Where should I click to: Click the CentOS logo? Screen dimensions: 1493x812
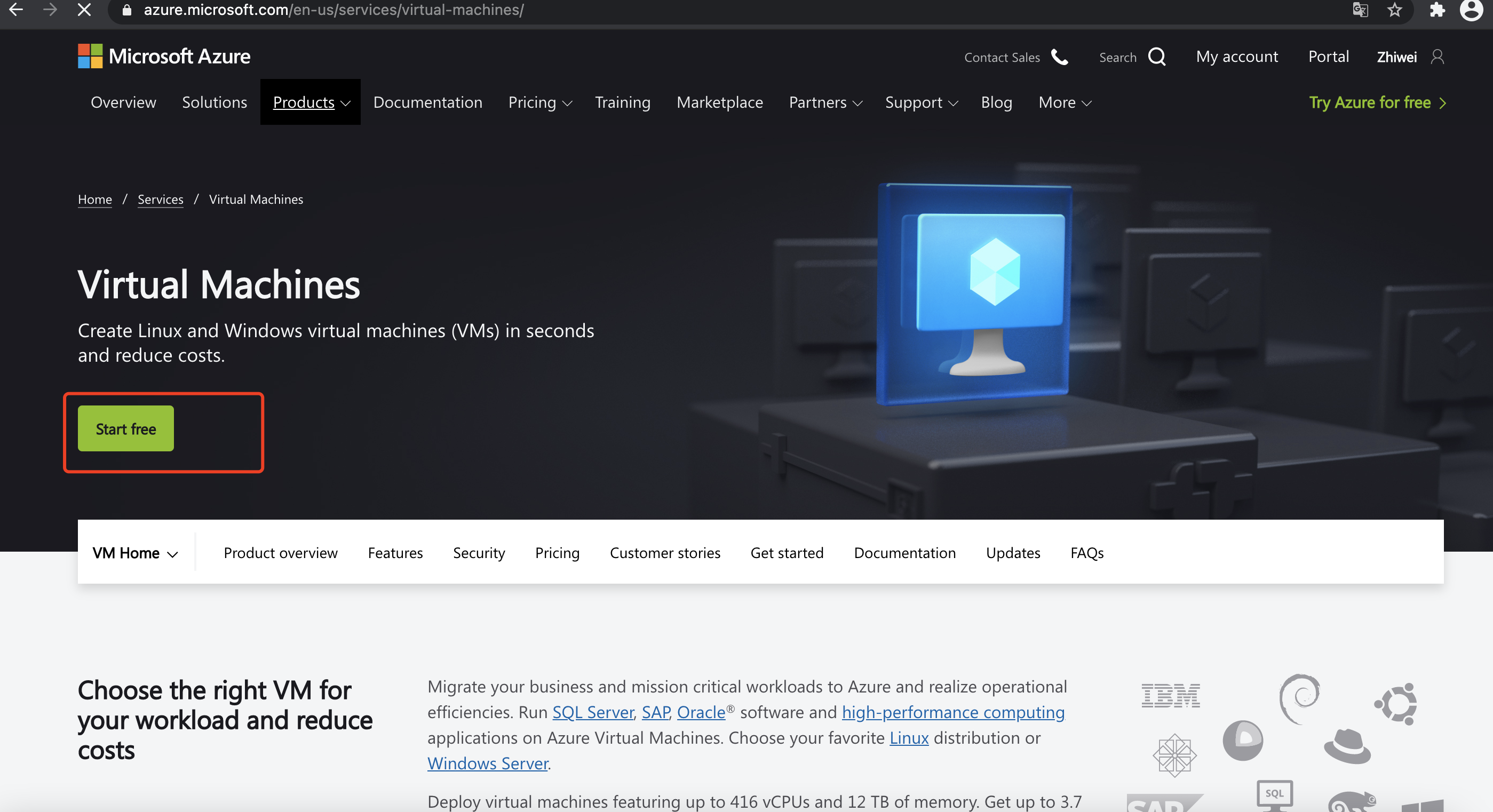1174,755
